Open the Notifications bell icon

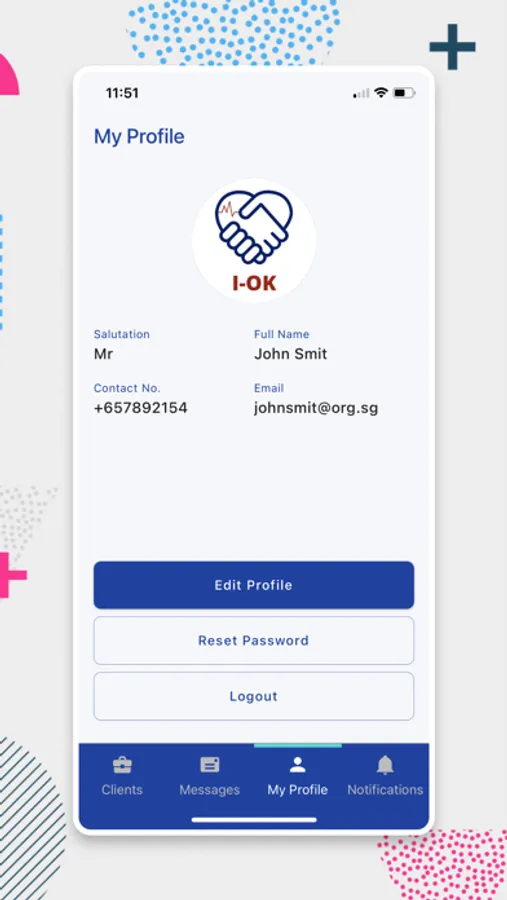pyautogui.click(x=385, y=765)
